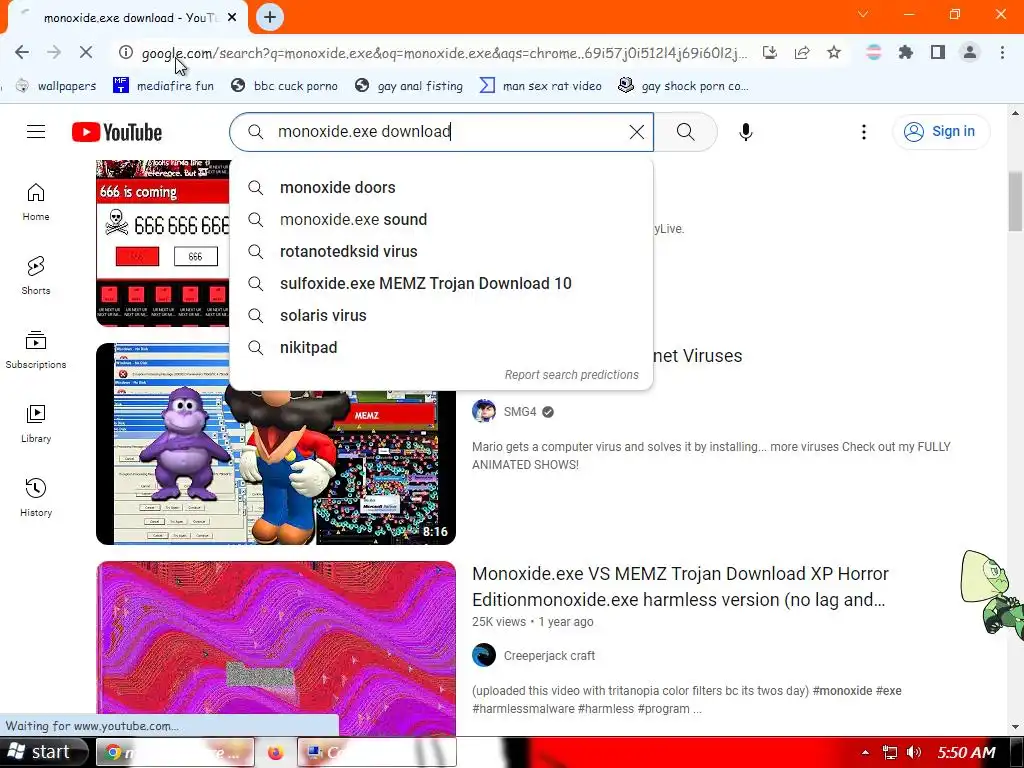Screen dimensions: 1024x768
Task: Close the monoxide.exe download tab
Action: pyautogui.click(x=232, y=18)
